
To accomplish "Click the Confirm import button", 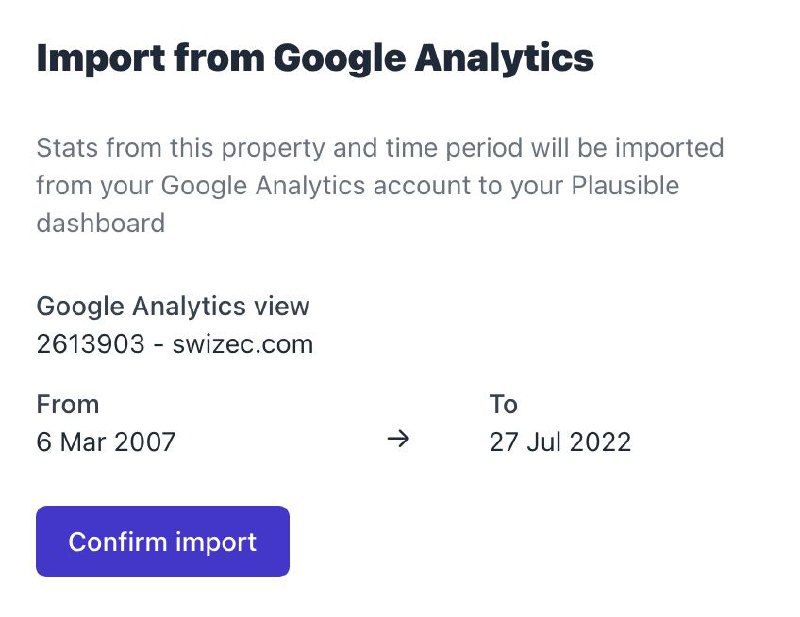I will (x=162, y=541).
